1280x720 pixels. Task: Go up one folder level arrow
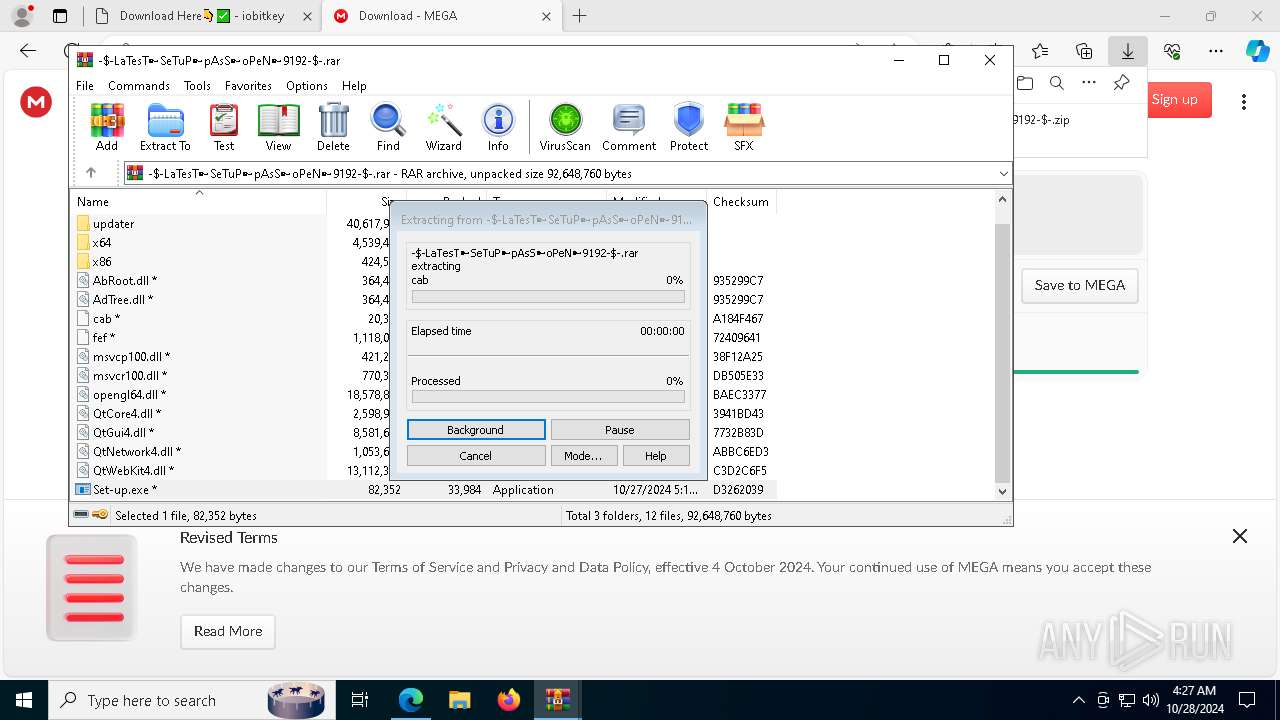[91, 173]
